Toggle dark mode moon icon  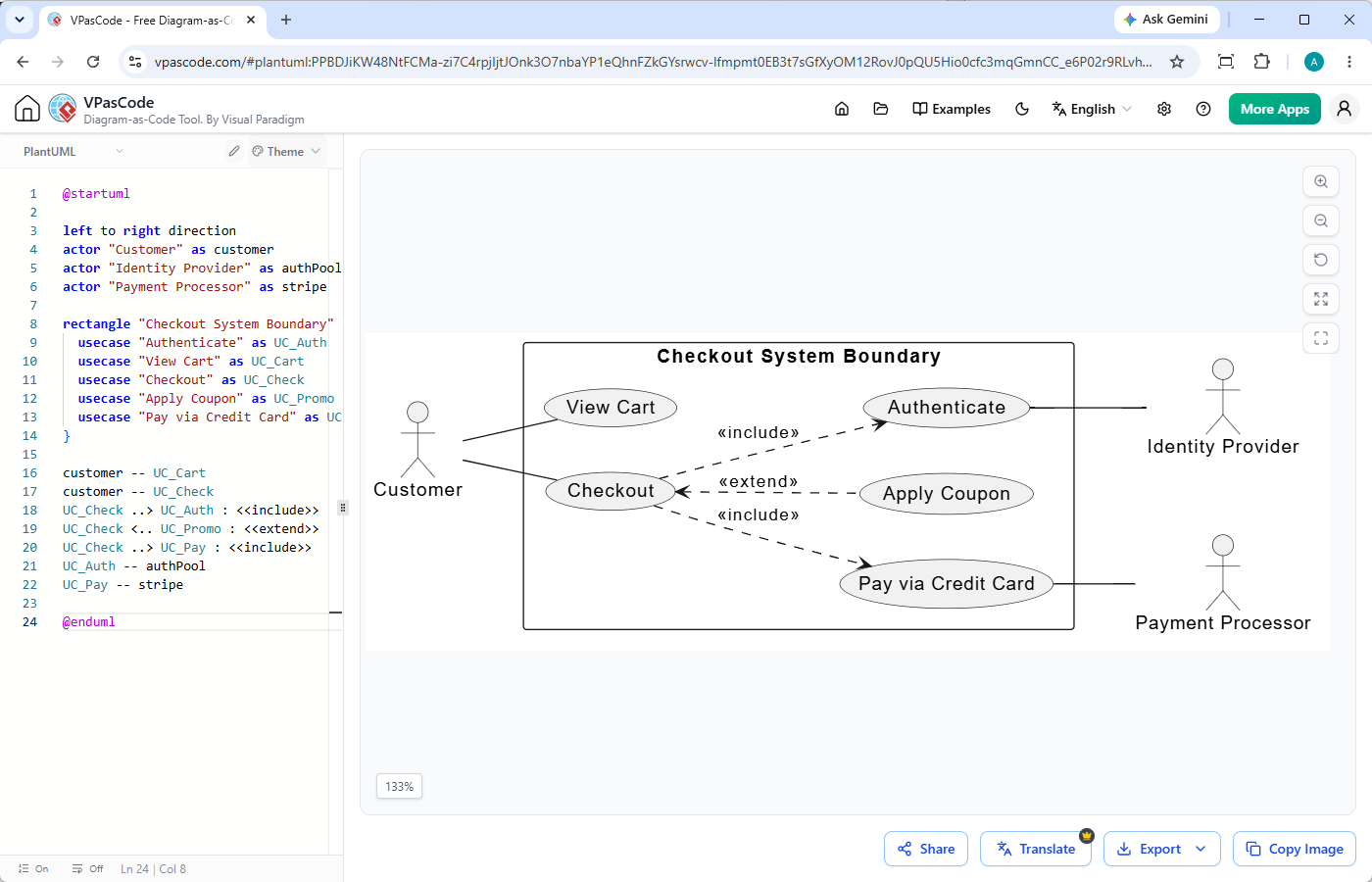pyautogui.click(x=1022, y=109)
